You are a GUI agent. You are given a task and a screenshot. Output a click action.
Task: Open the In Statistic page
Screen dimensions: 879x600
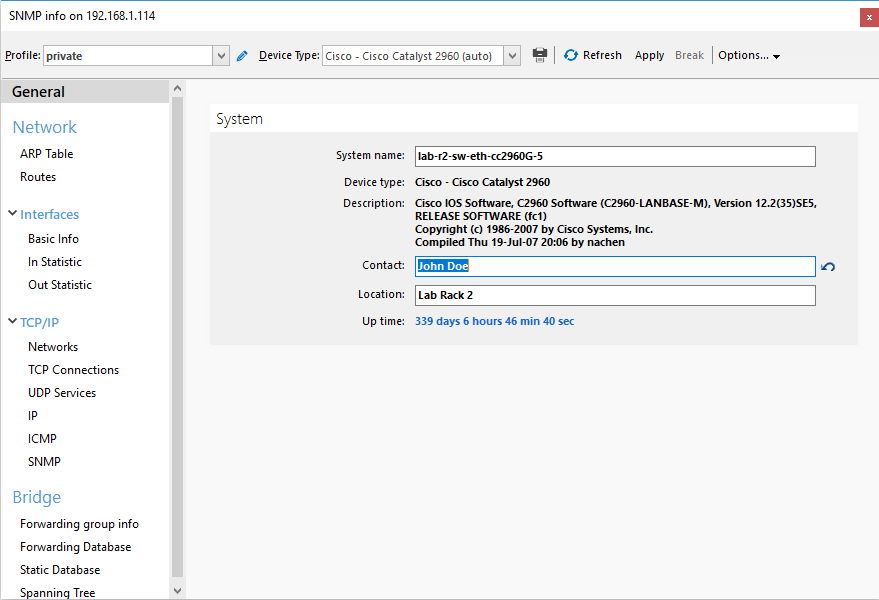click(x=55, y=262)
